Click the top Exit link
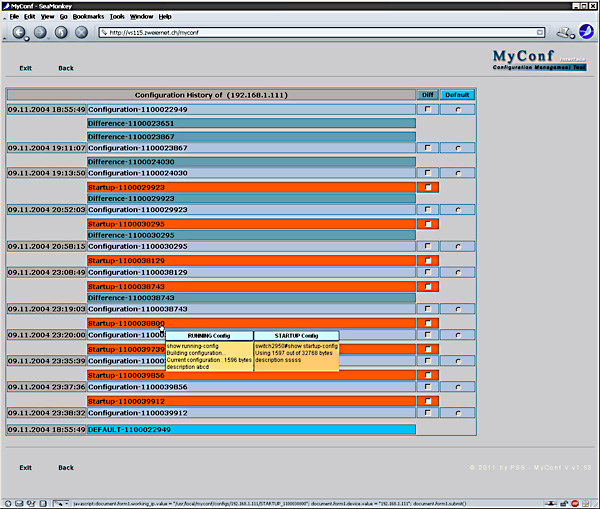The height and width of the screenshot is (509, 600). point(26,68)
